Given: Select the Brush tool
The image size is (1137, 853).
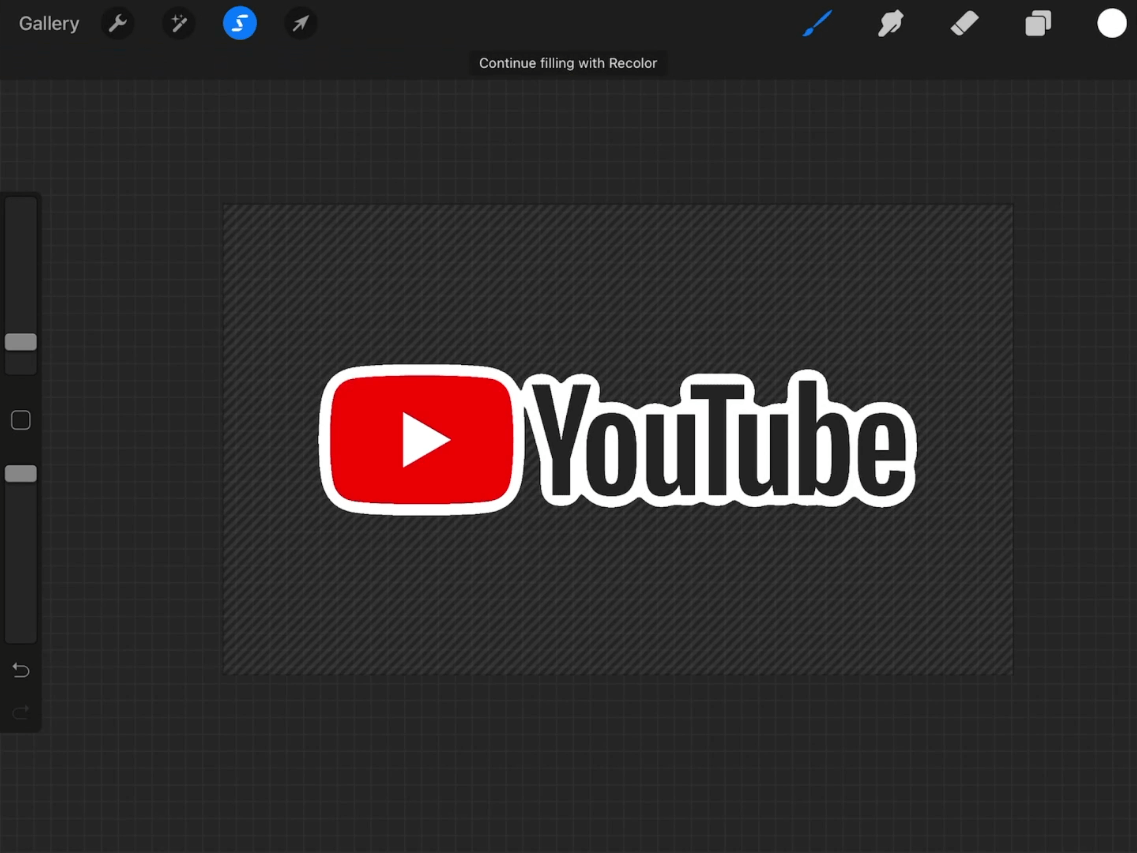Looking at the screenshot, I should click(x=818, y=23).
